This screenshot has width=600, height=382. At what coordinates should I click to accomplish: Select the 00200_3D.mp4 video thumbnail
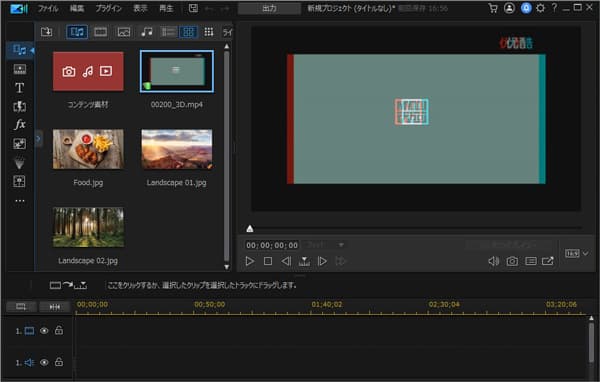(x=177, y=72)
